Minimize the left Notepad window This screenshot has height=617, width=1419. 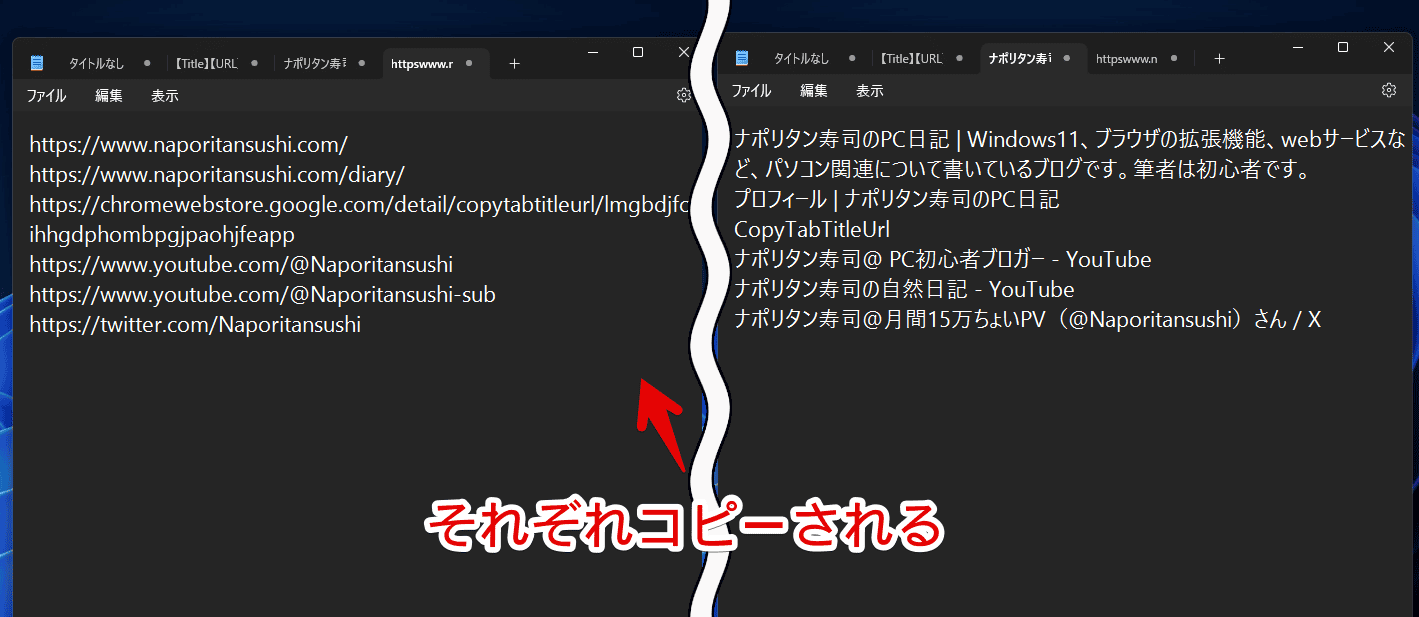592,51
